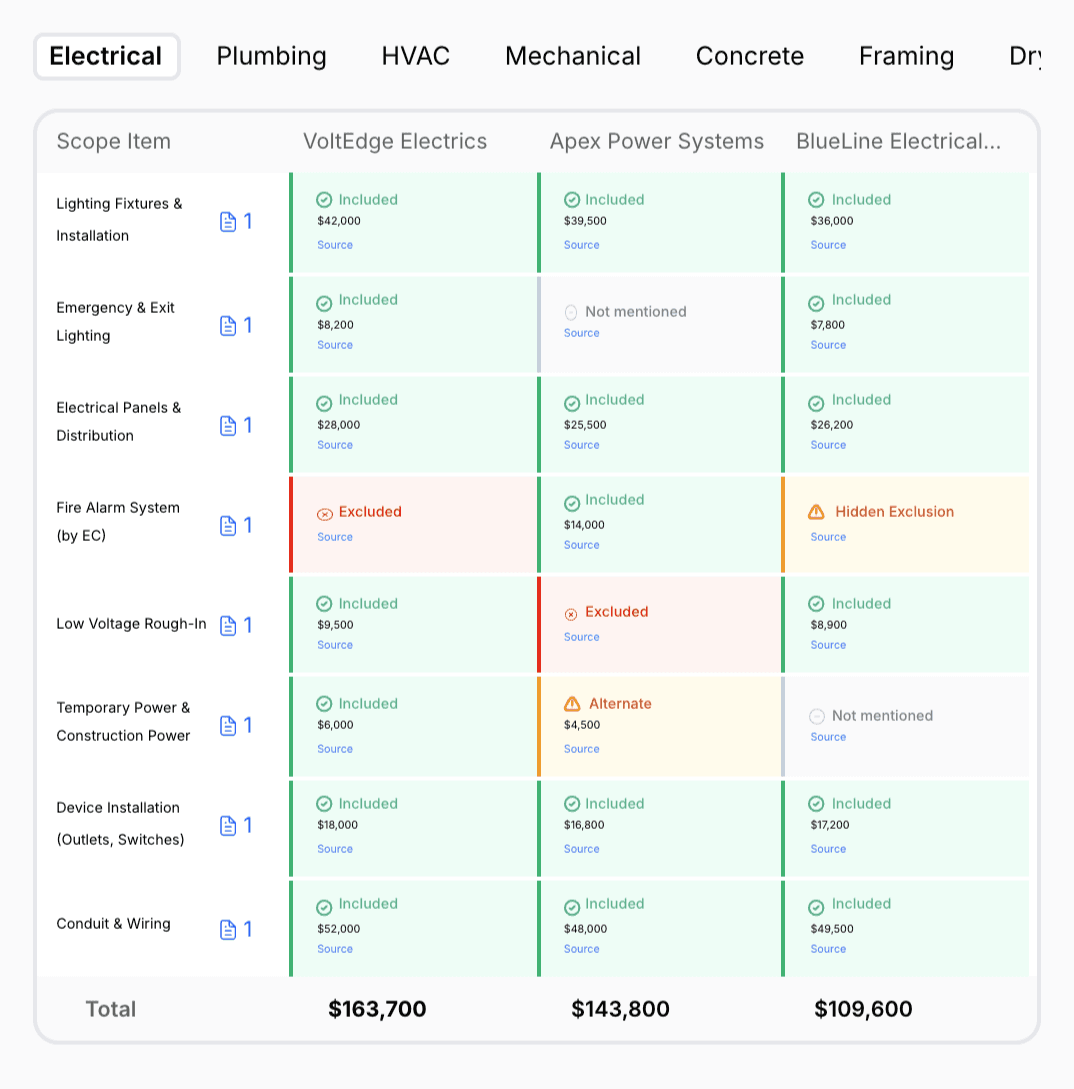Open Source link for Apex Emergency Lighting
Image resolution: width=1074 pixels, height=1089 pixels.
tap(581, 333)
